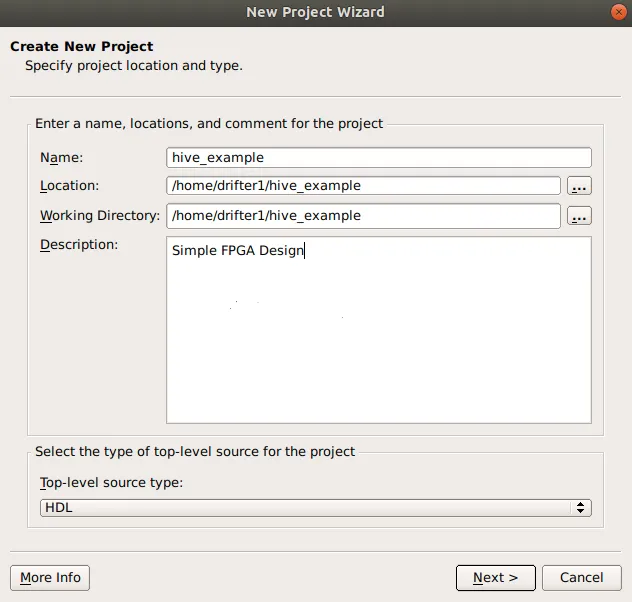Click the 'Location:' label

coord(69,186)
